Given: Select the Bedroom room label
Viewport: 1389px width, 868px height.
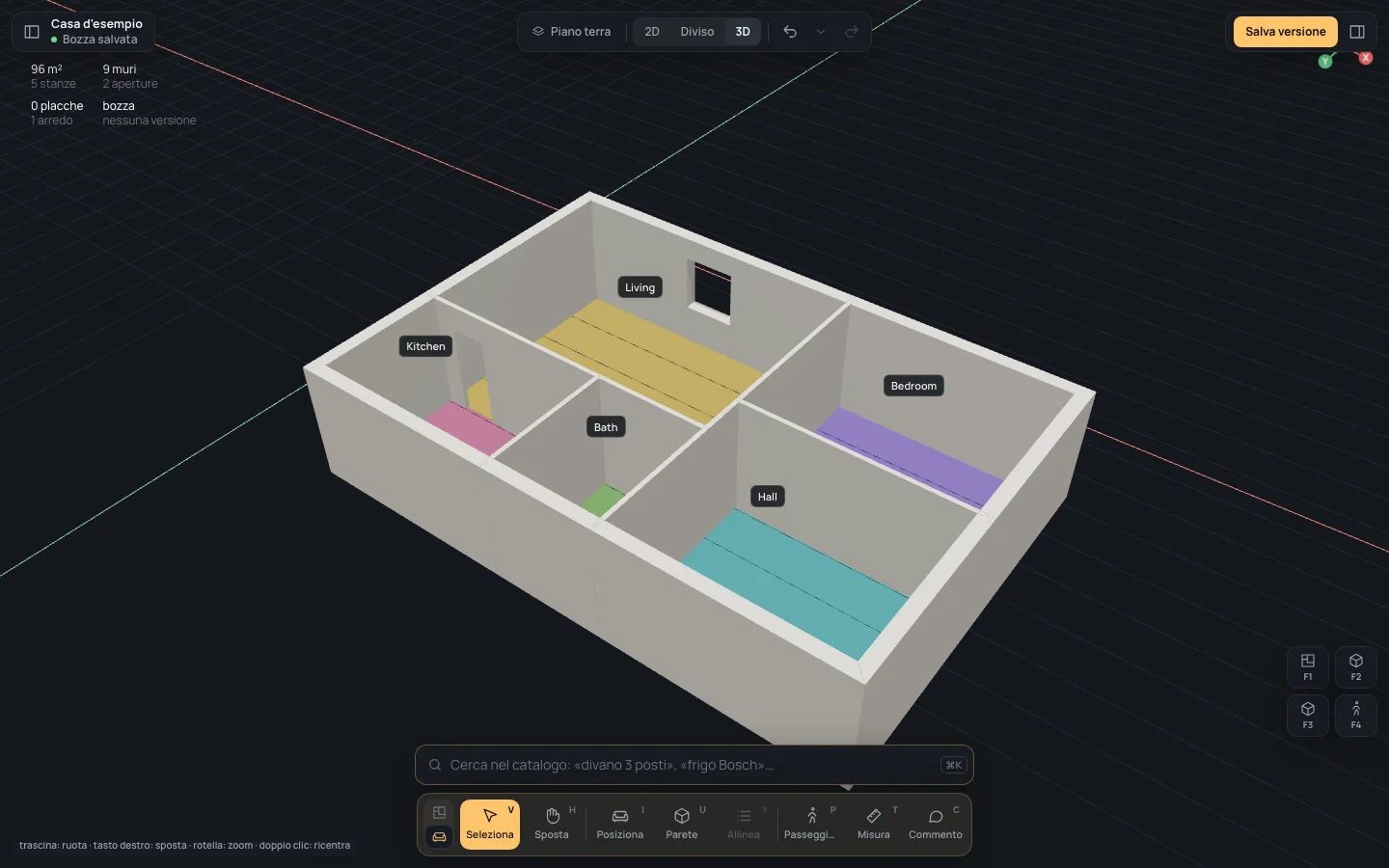Looking at the screenshot, I should (x=913, y=386).
